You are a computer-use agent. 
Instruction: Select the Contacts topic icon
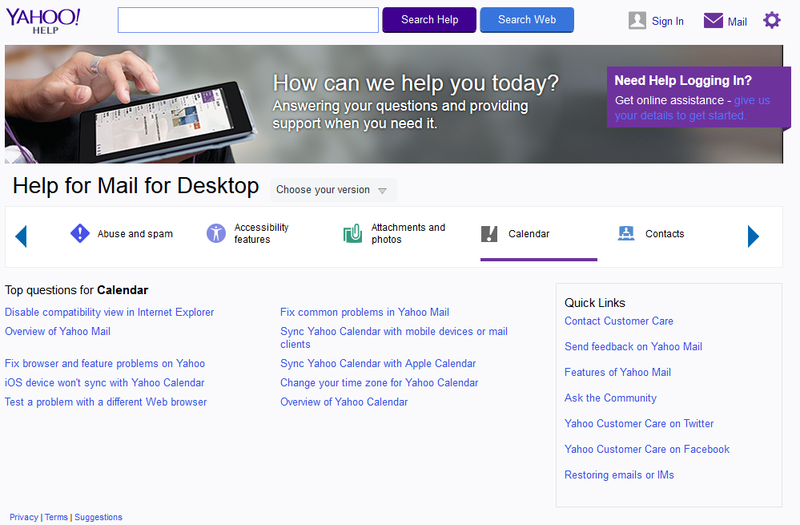point(626,234)
